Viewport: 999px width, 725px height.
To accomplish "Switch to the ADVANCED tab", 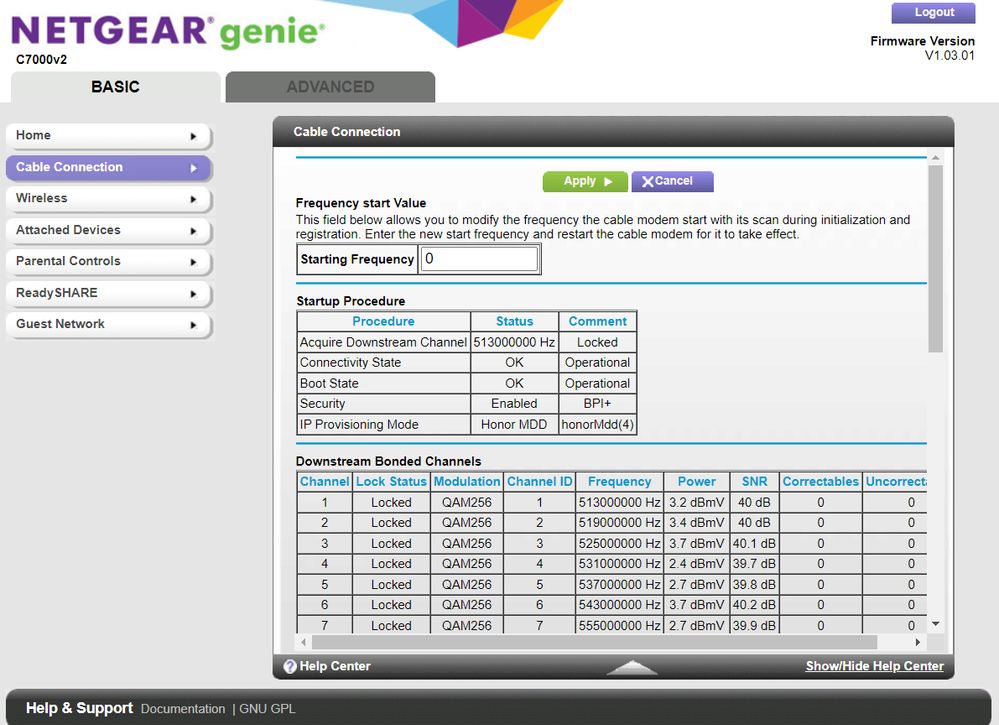I will (x=330, y=87).
